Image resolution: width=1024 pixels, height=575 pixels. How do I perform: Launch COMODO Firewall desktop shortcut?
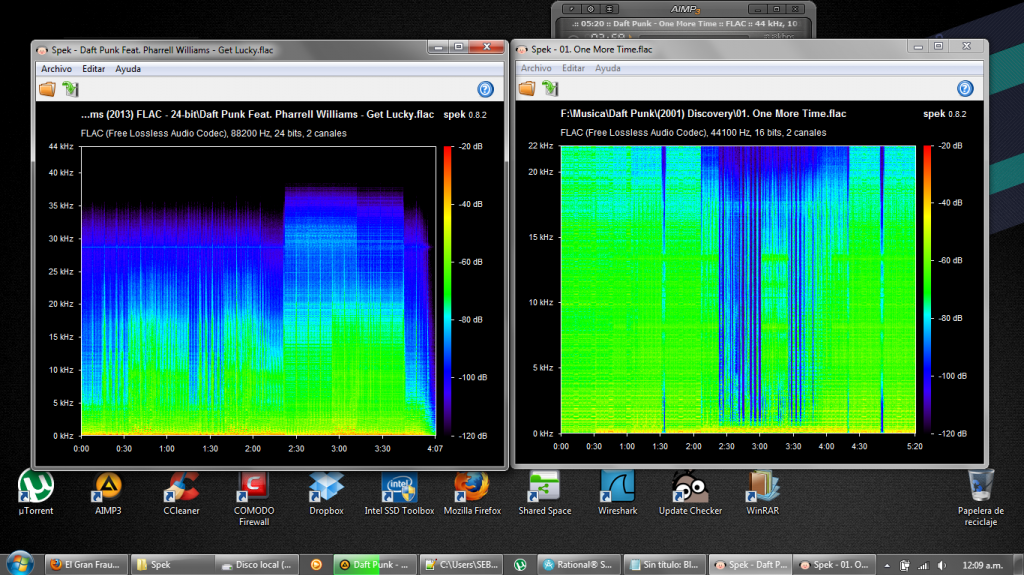click(x=254, y=499)
